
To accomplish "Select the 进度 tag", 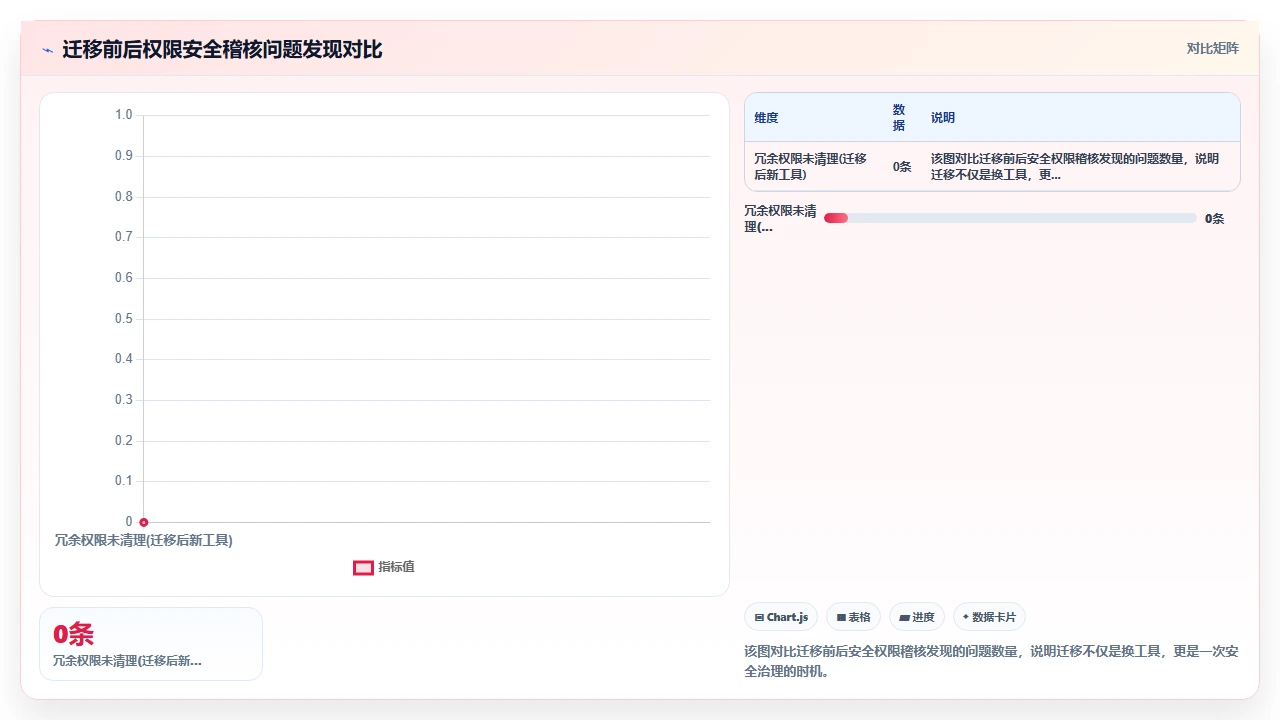I will pos(917,617).
